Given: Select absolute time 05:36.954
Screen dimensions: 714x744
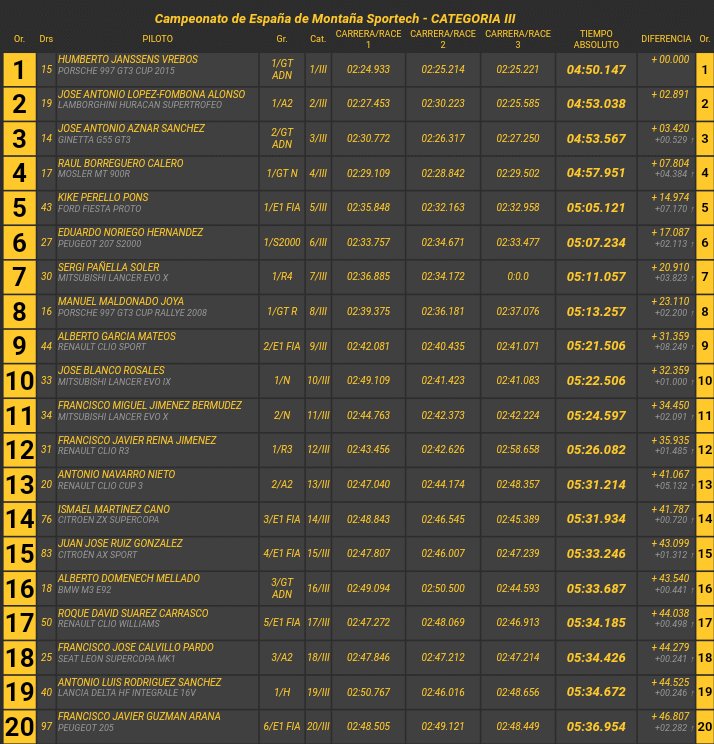Looking at the screenshot, I should [596, 727].
